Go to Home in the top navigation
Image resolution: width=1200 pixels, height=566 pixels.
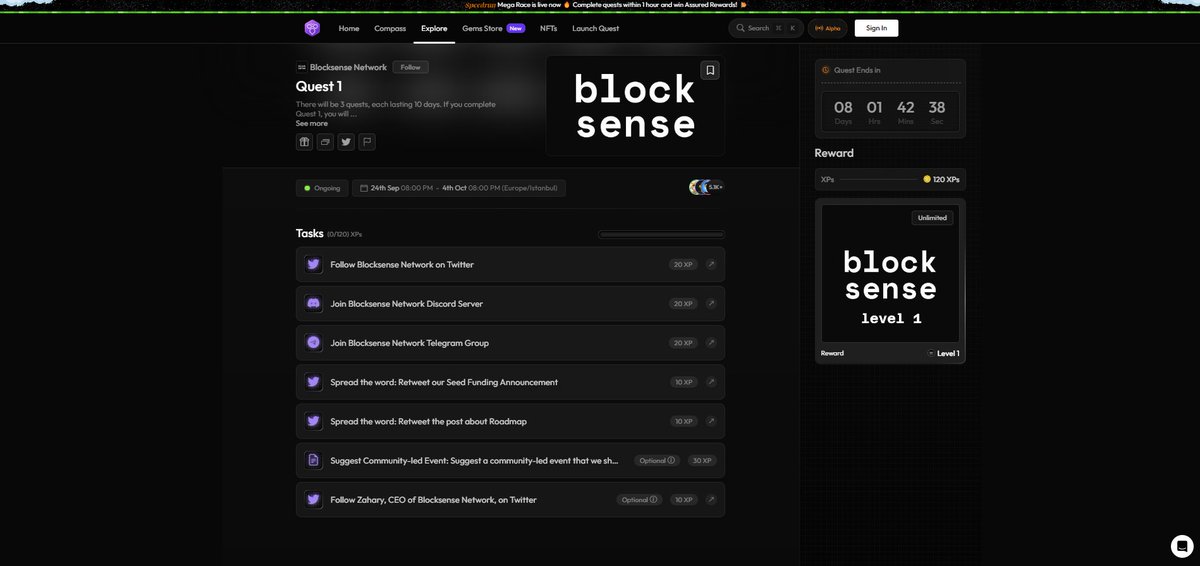[x=349, y=28]
